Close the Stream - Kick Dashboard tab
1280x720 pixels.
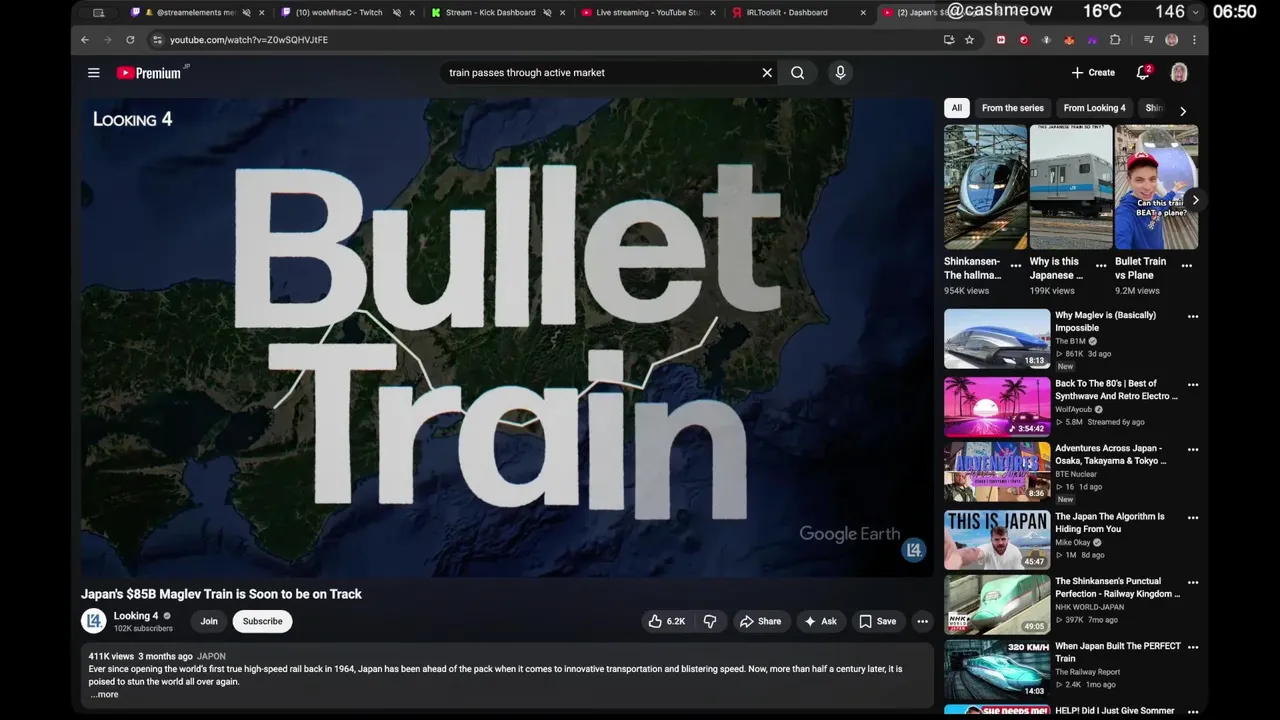click(x=563, y=13)
